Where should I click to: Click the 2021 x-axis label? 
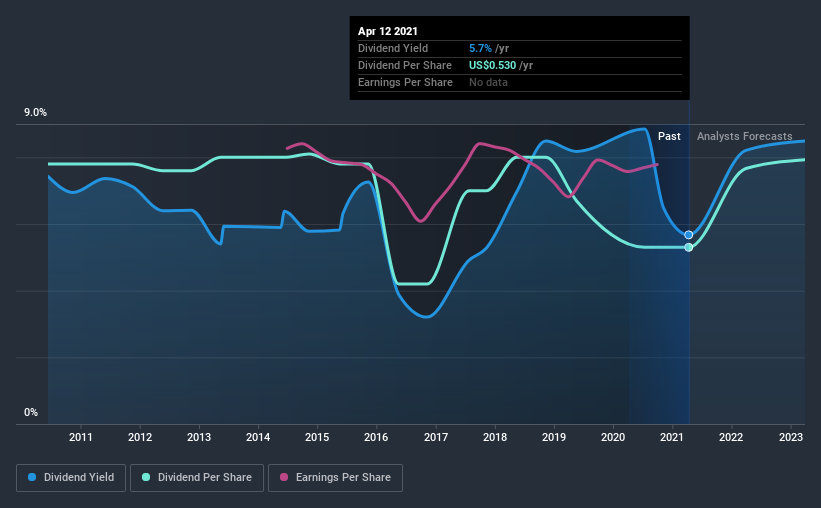tap(672, 437)
